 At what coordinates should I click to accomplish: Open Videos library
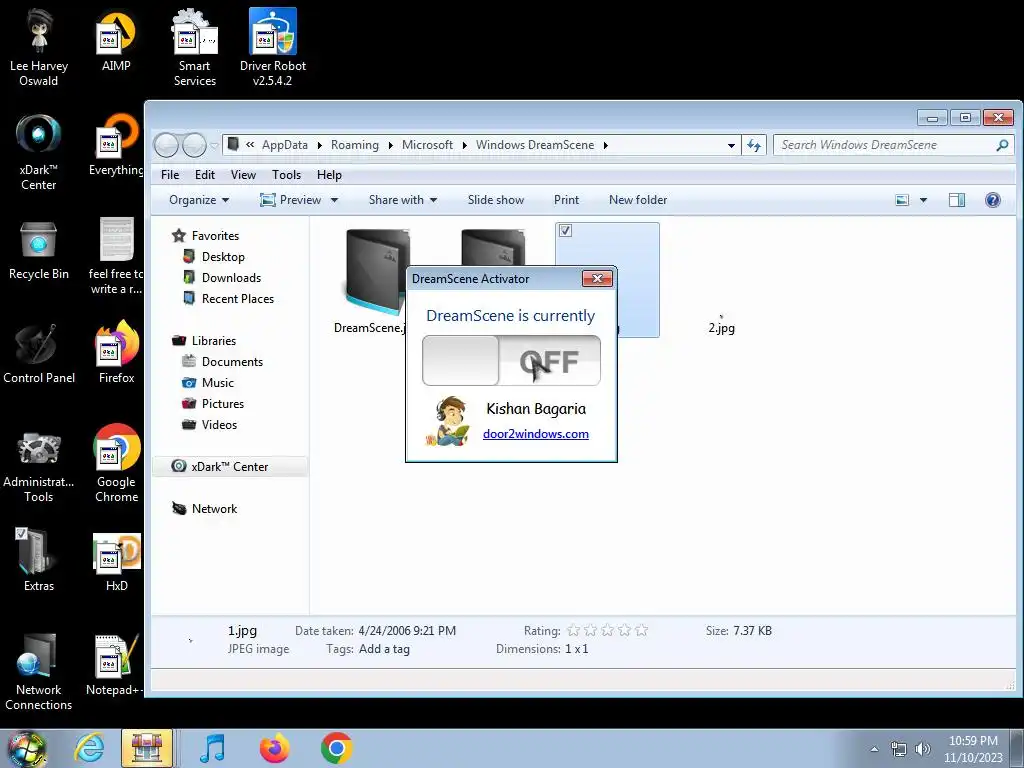[219, 424]
